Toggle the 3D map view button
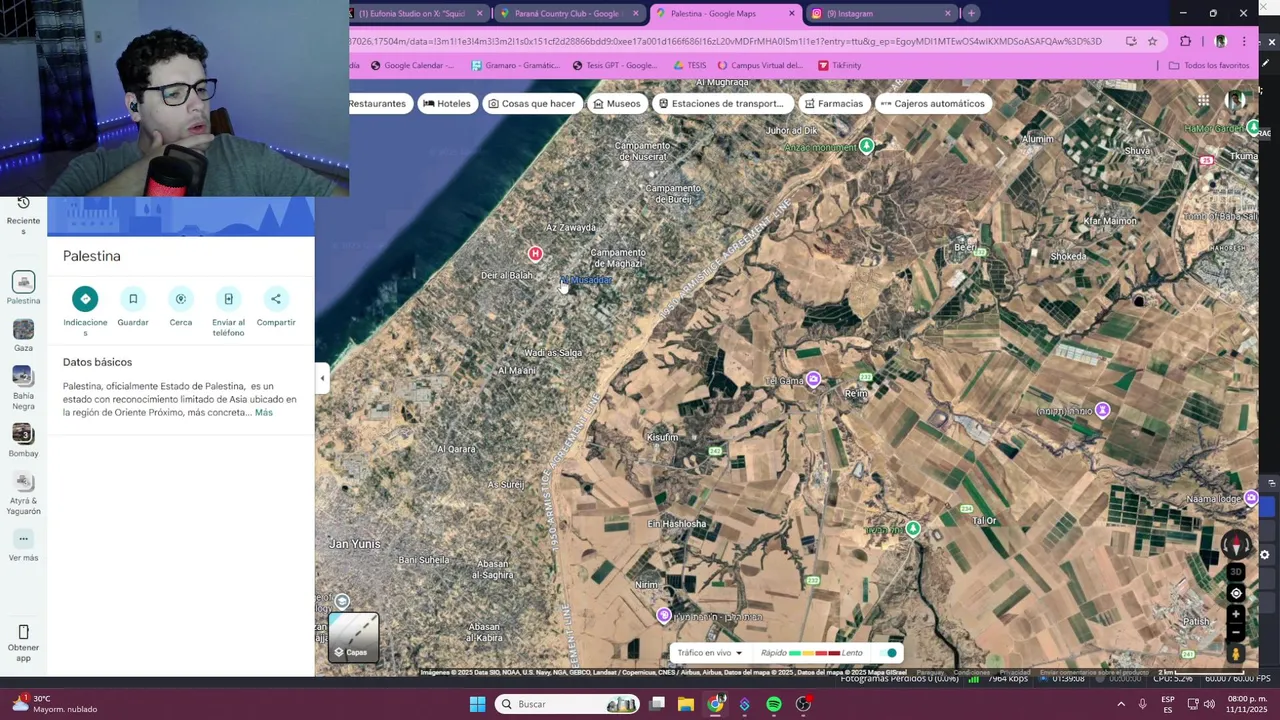The image size is (1280, 720). point(1236,572)
